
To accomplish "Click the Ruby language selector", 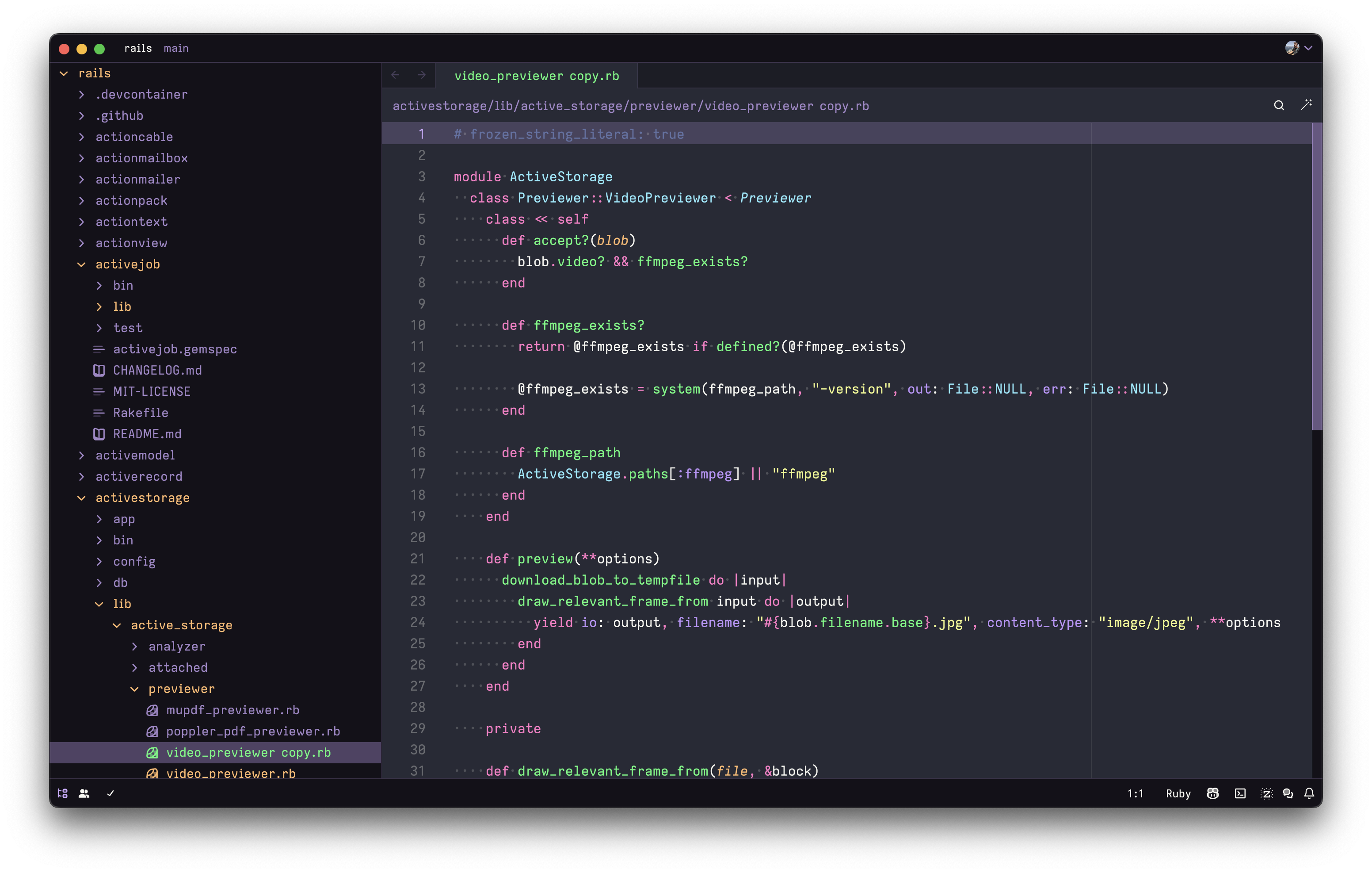I will point(1178,793).
